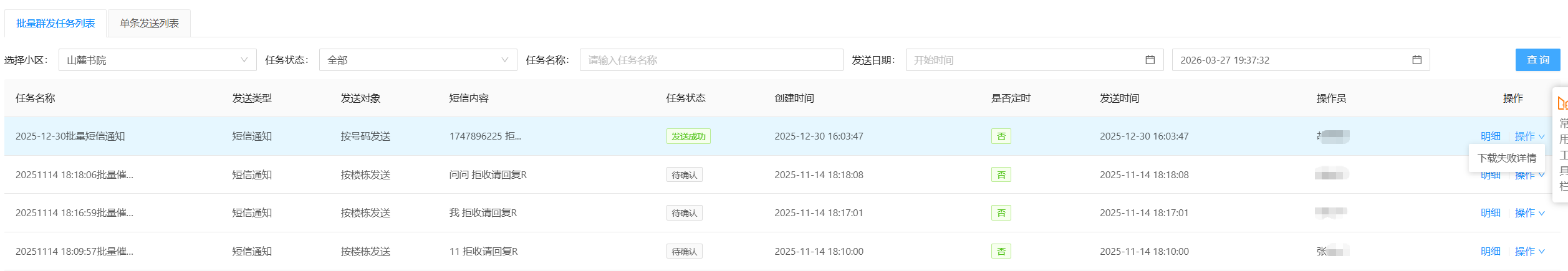This screenshot has width=1568, height=271.
Task: Click the 发送成功 status tag
Action: tap(688, 136)
